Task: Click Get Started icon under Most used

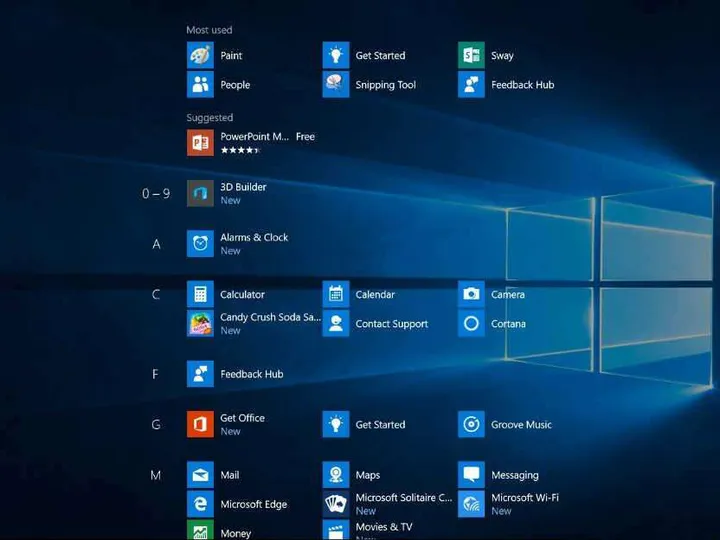Action: [336, 55]
